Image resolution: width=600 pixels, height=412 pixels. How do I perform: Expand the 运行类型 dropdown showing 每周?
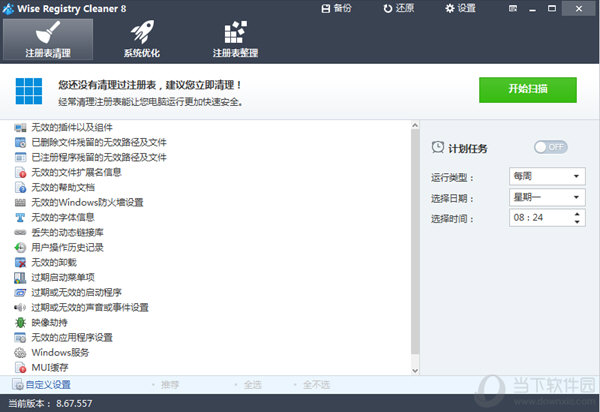pos(547,176)
